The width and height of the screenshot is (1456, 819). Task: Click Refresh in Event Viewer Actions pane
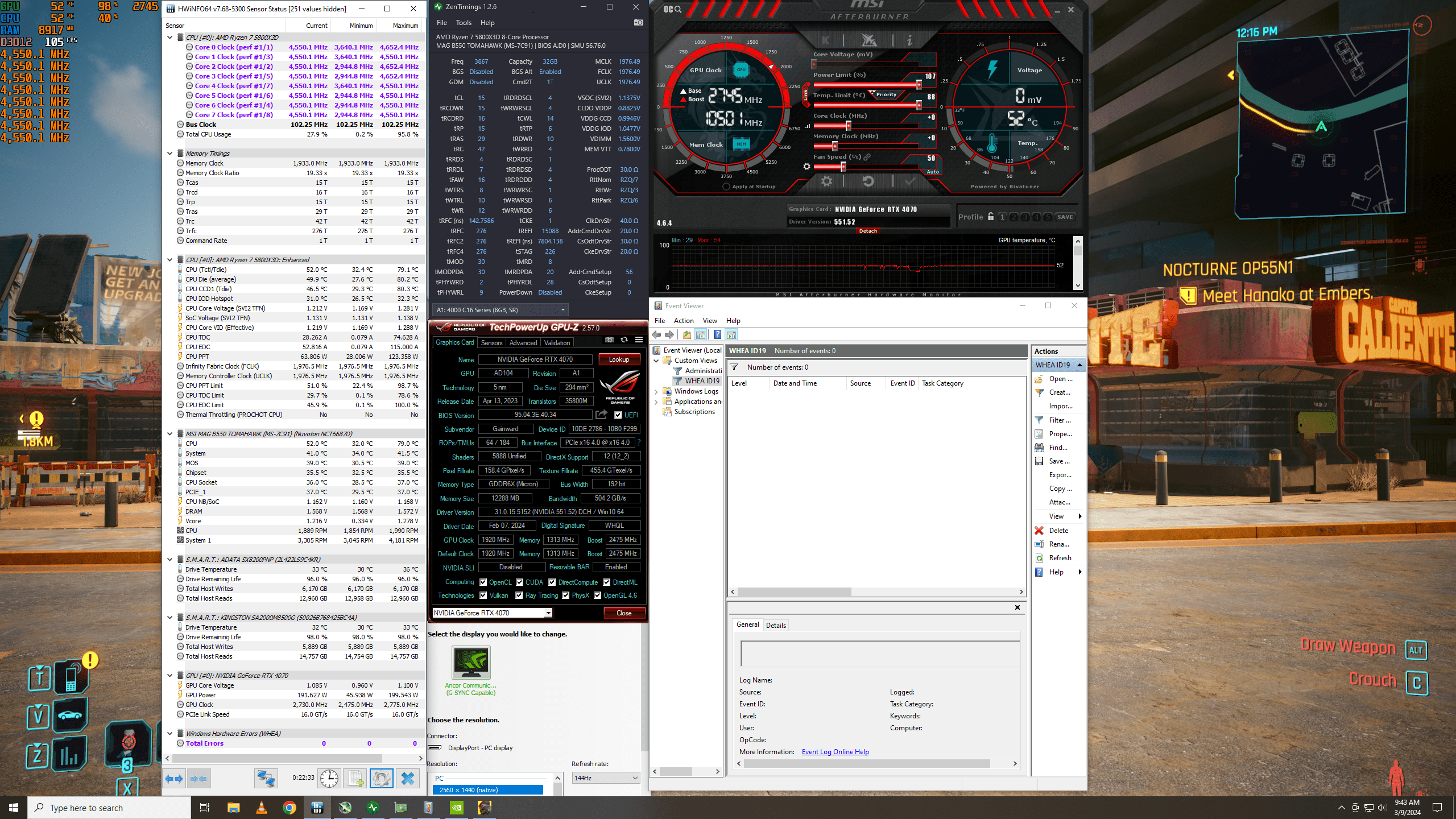(x=1060, y=558)
